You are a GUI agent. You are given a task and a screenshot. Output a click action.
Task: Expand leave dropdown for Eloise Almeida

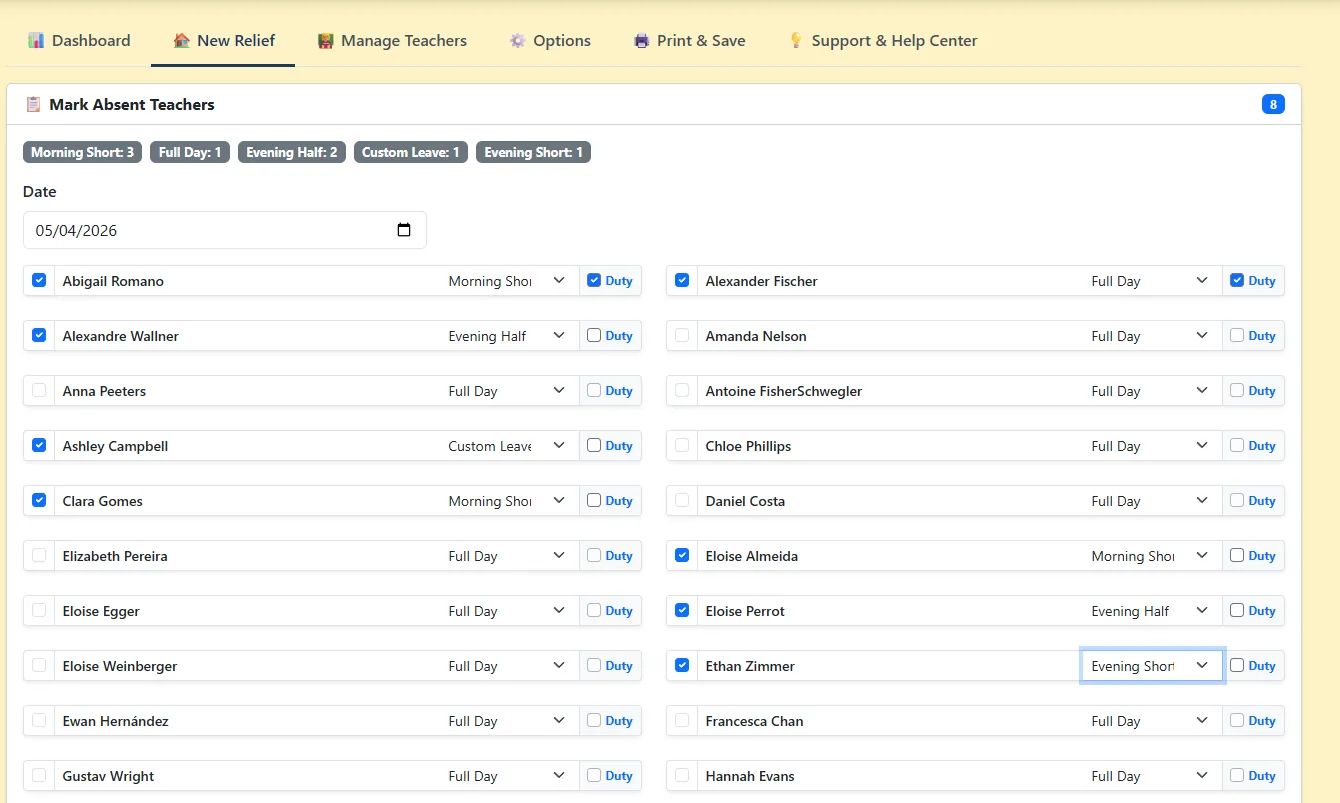(1152, 556)
